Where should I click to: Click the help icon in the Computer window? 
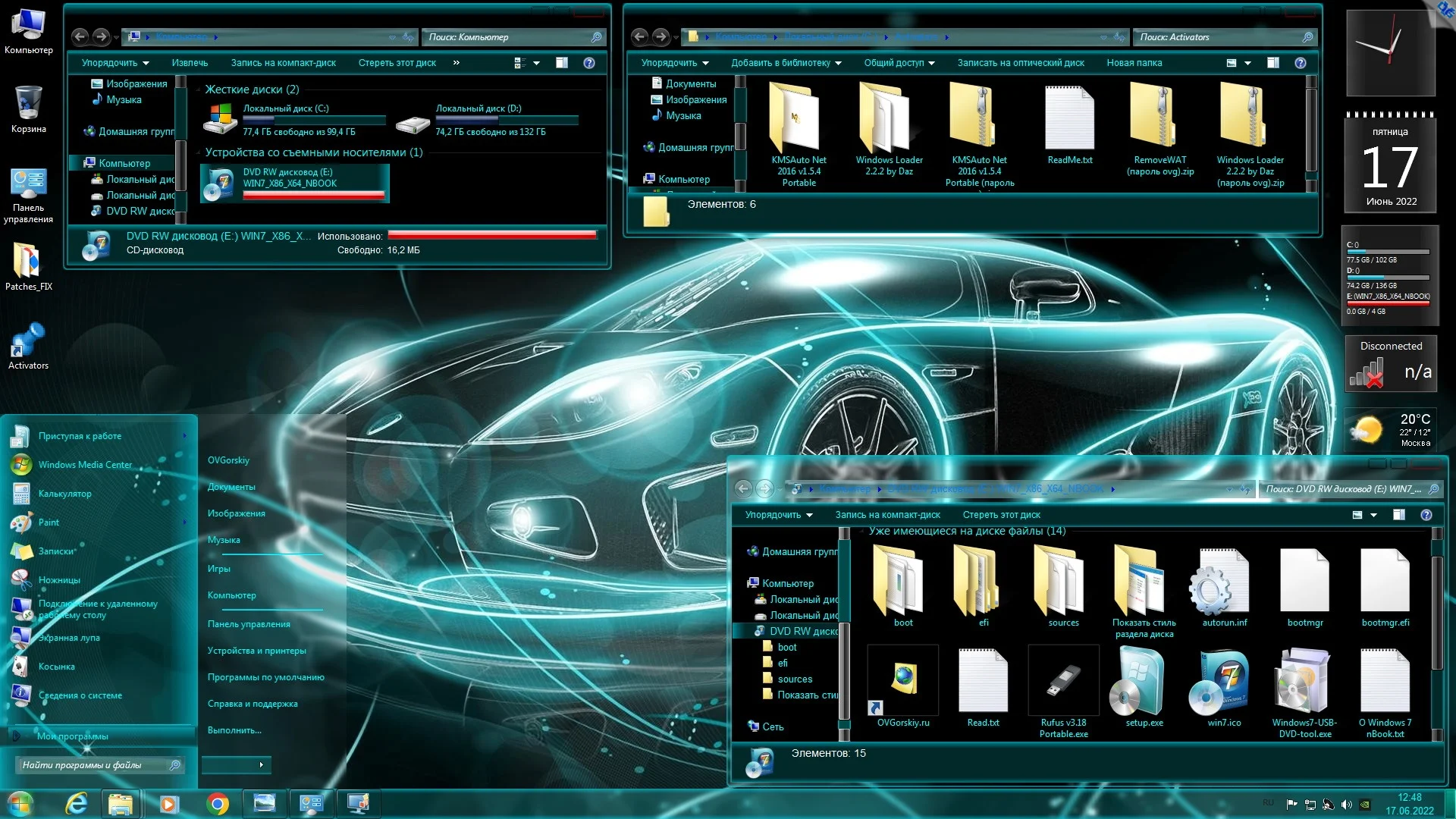pyautogui.click(x=589, y=63)
